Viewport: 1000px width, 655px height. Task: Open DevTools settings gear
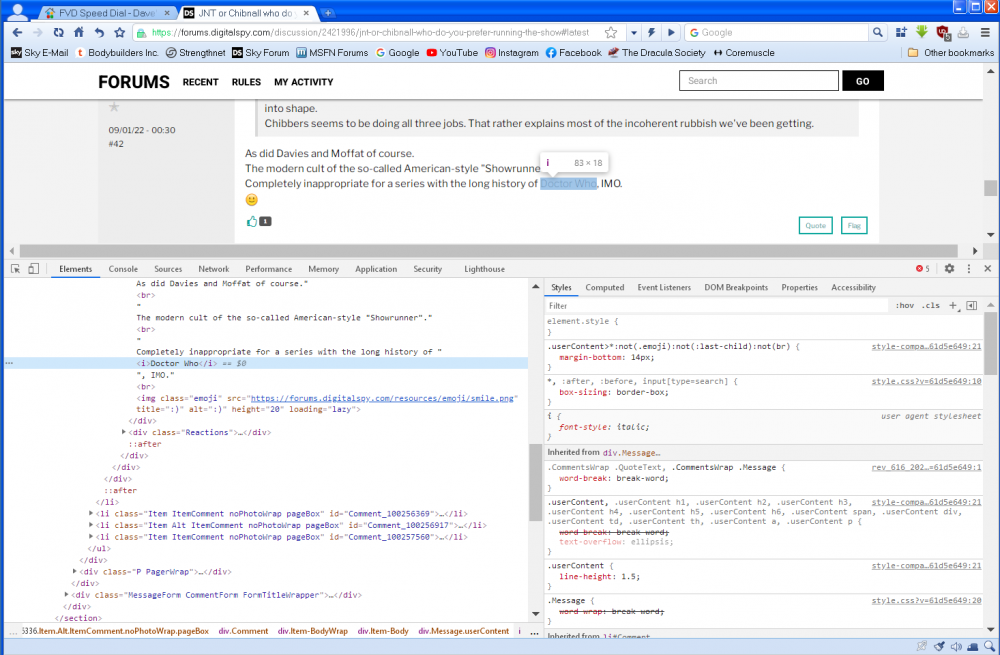click(x=949, y=269)
